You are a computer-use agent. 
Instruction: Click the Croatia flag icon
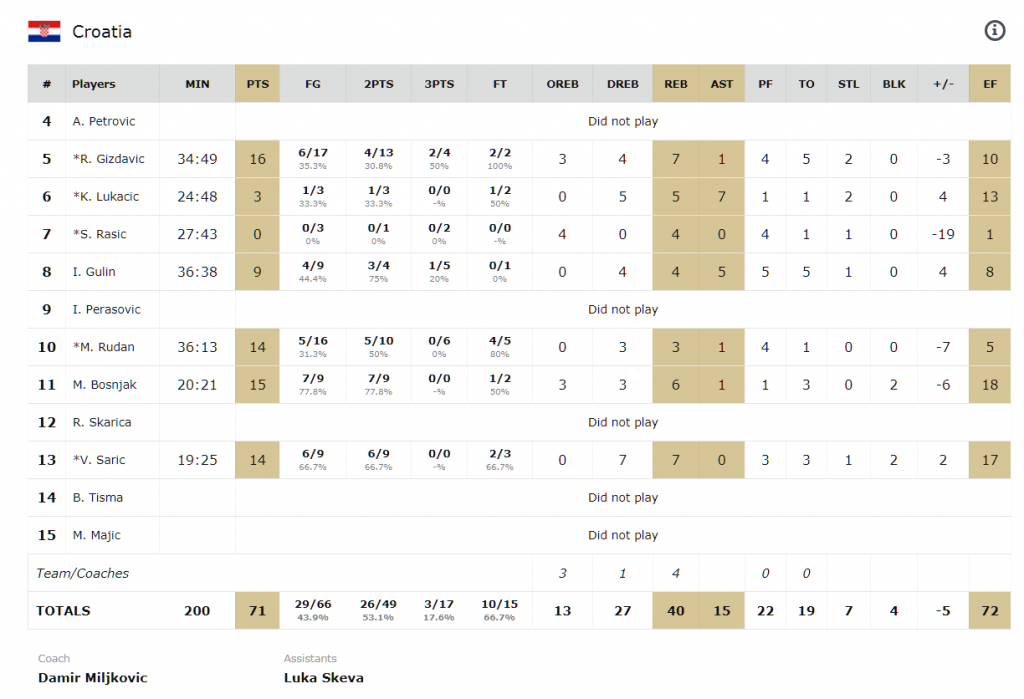[43, 31]
